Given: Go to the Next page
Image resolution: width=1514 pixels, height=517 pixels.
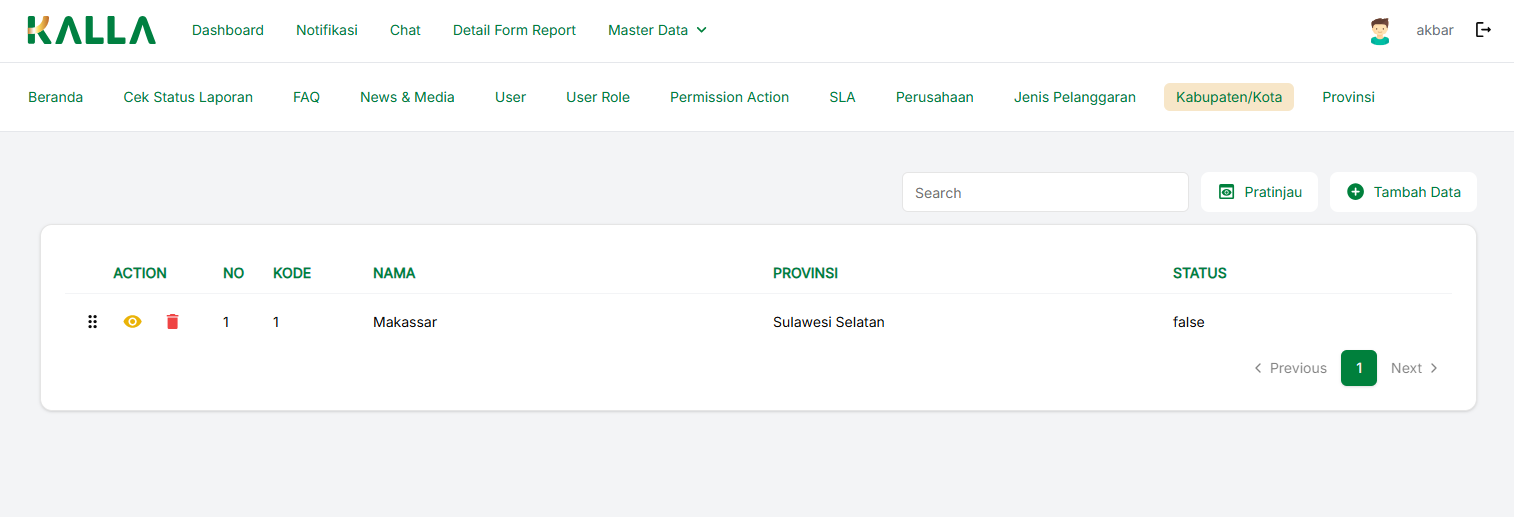Looking at the screenshot, I should click(1414, 368).
